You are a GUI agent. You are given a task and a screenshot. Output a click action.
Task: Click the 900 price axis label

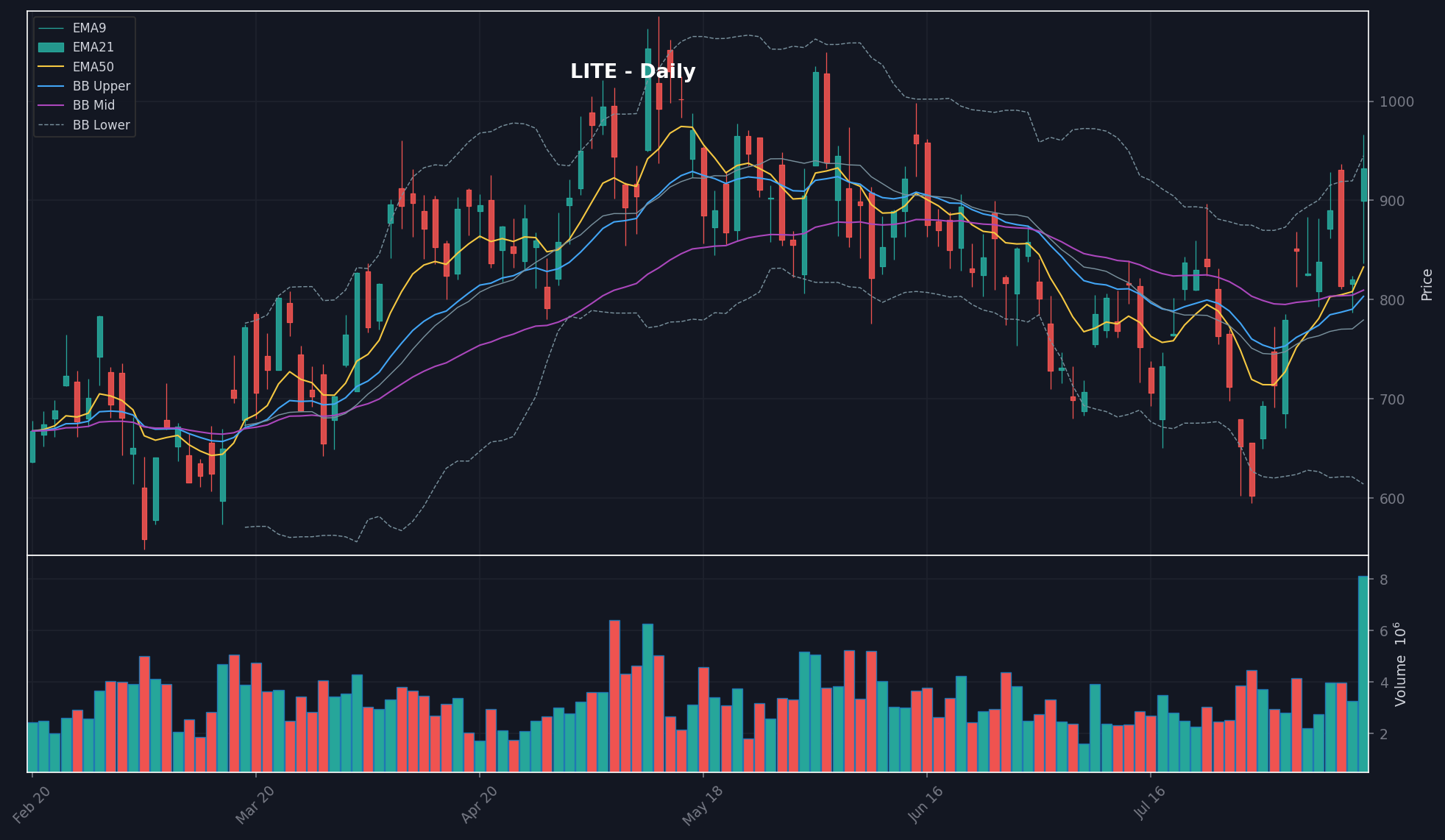[x=1392, y=201]
